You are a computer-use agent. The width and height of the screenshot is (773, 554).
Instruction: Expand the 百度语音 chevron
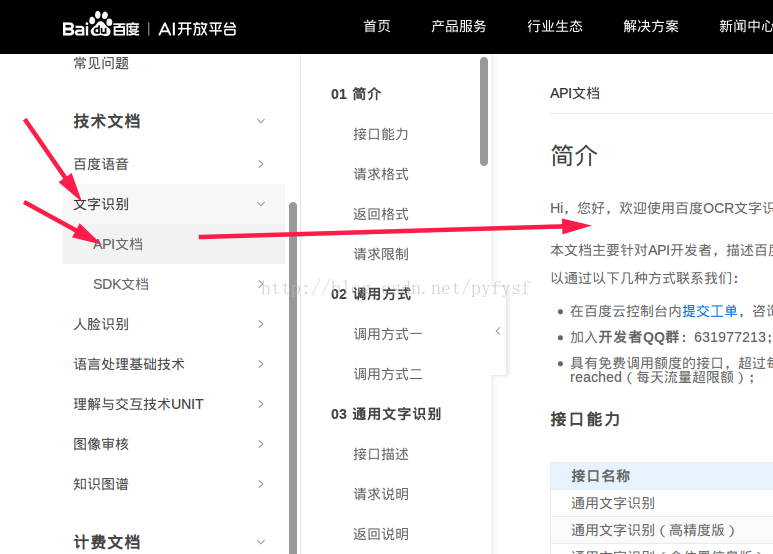click(261, 164)
